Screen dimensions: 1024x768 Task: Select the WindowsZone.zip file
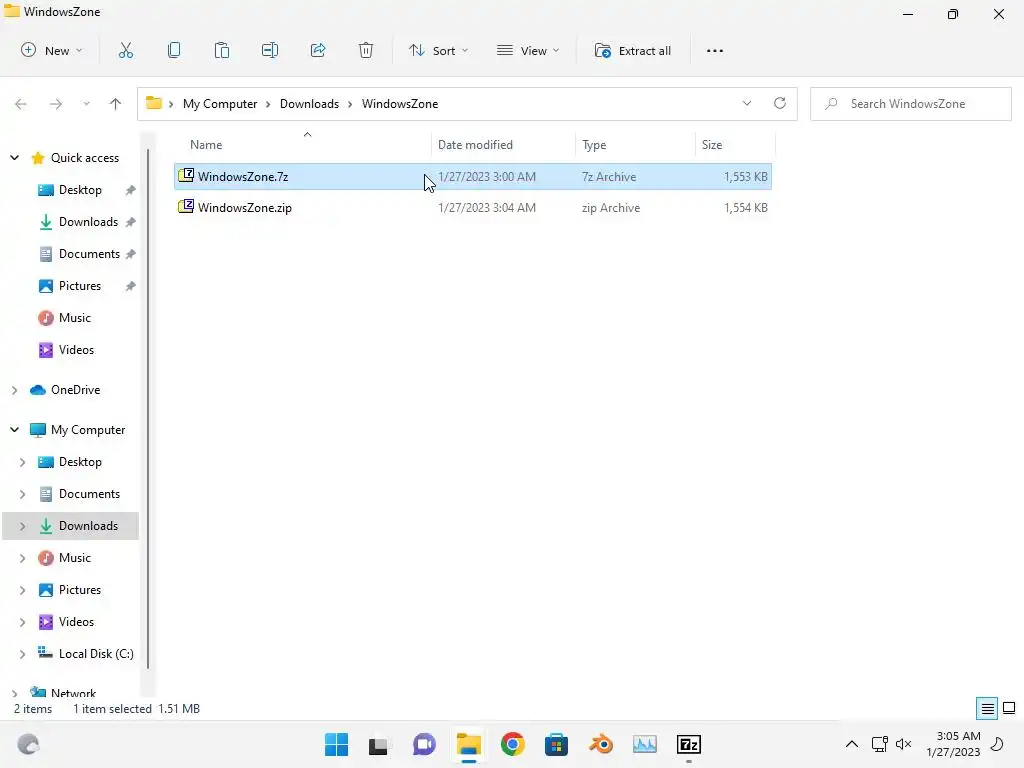point(473,208)
